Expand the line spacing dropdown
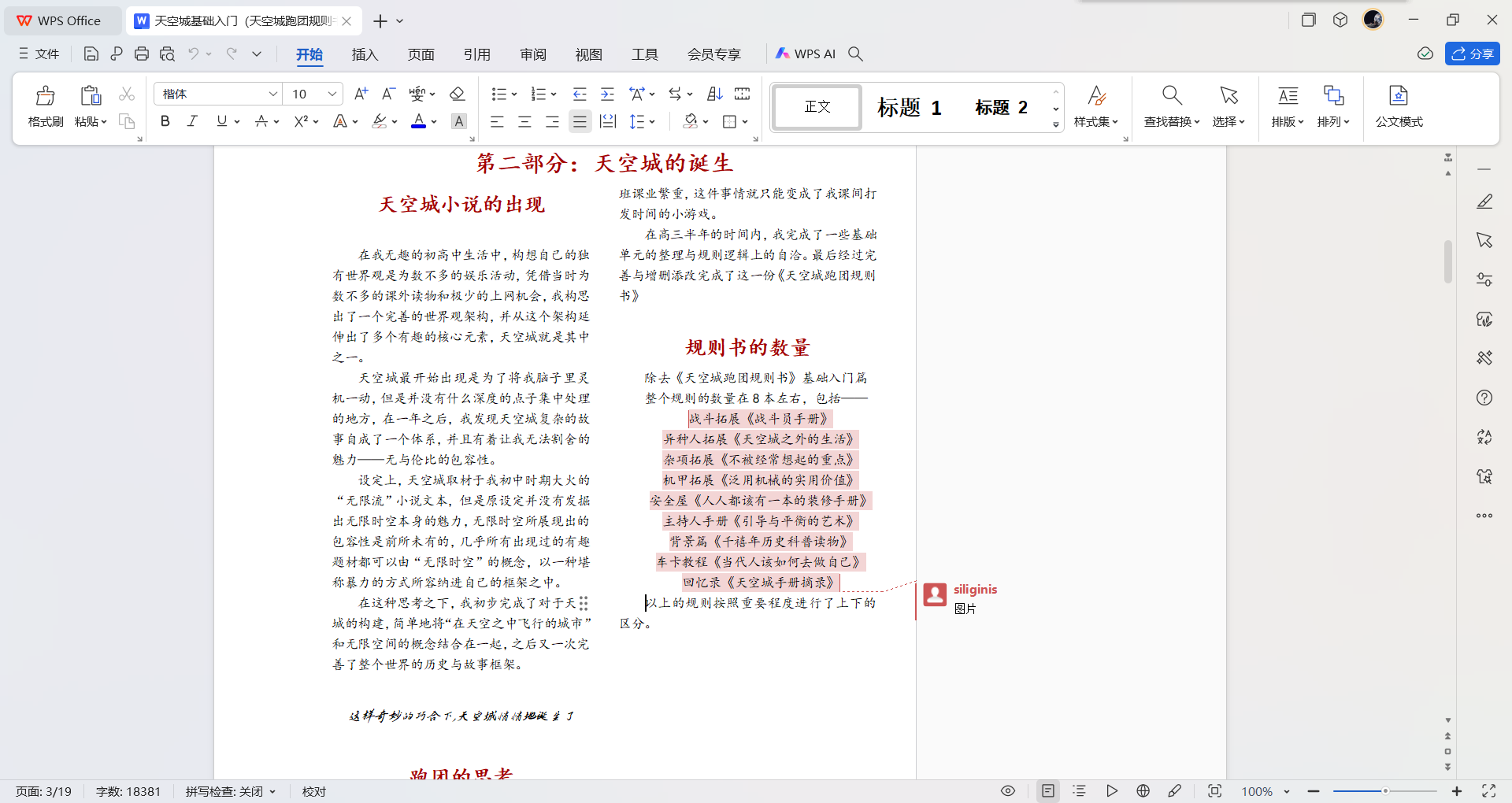1512x803 pixels. pyautogui.click(x=652, y=122)
